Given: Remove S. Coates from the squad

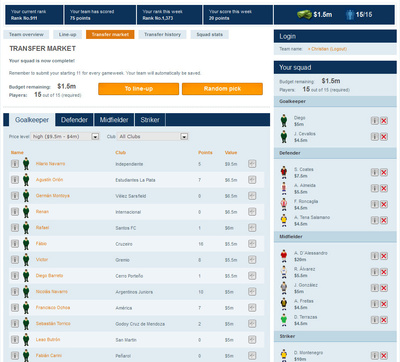Looking at the screenshot, I should (x=384, y=172).
